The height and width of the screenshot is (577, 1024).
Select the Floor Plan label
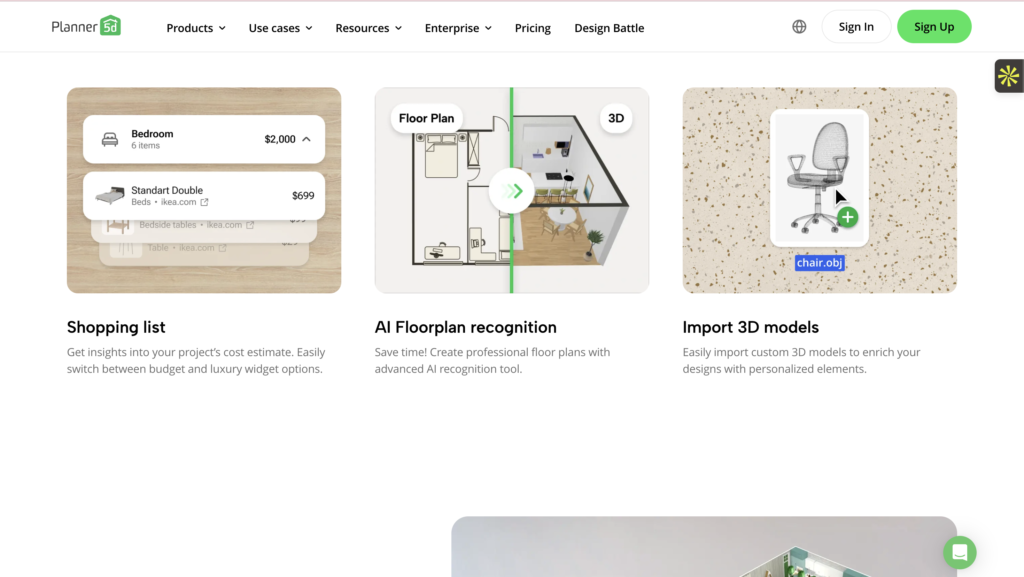(426, 118)
